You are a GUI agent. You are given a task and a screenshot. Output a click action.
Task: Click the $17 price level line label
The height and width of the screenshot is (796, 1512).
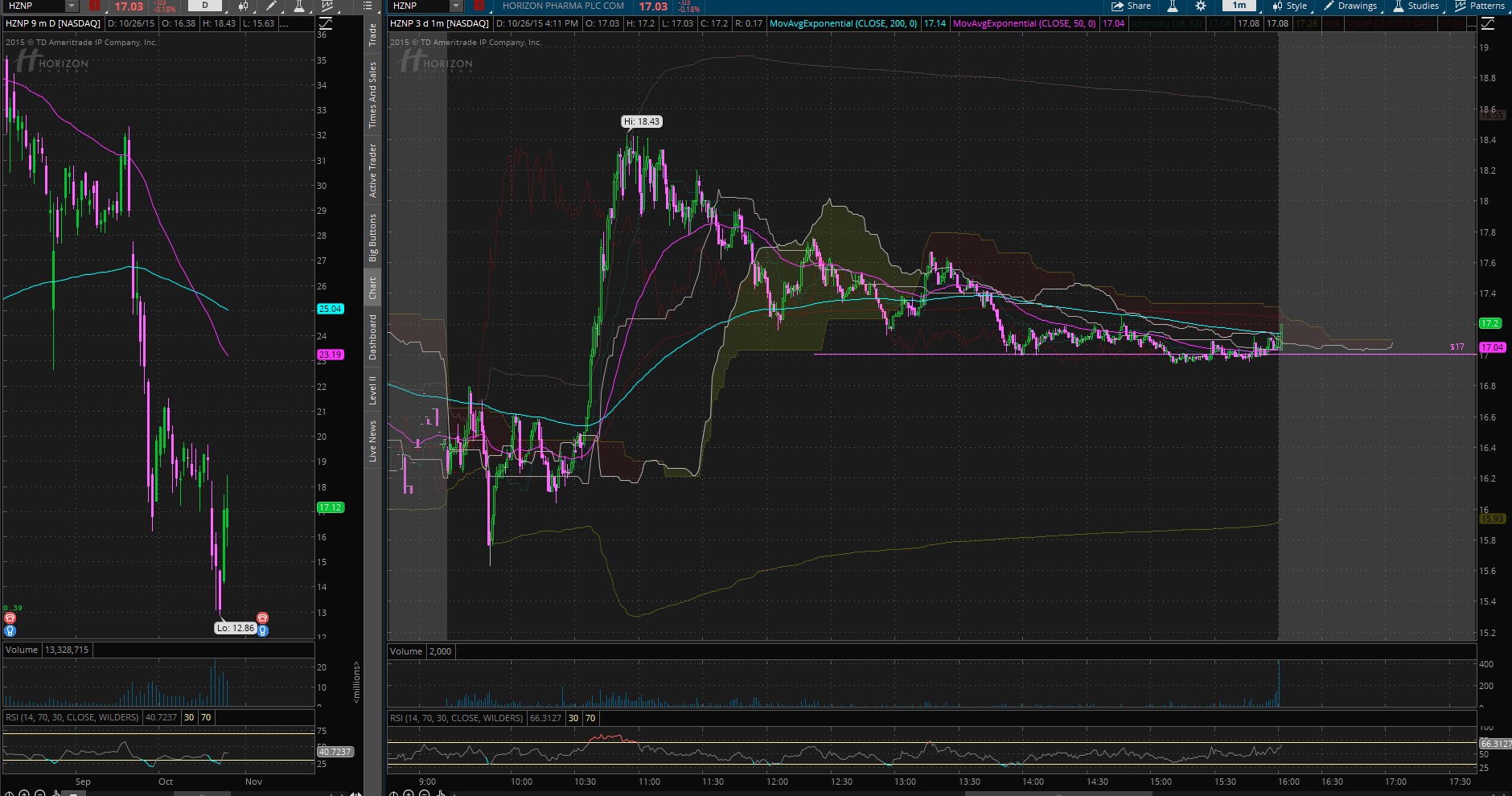point(1457,347)
